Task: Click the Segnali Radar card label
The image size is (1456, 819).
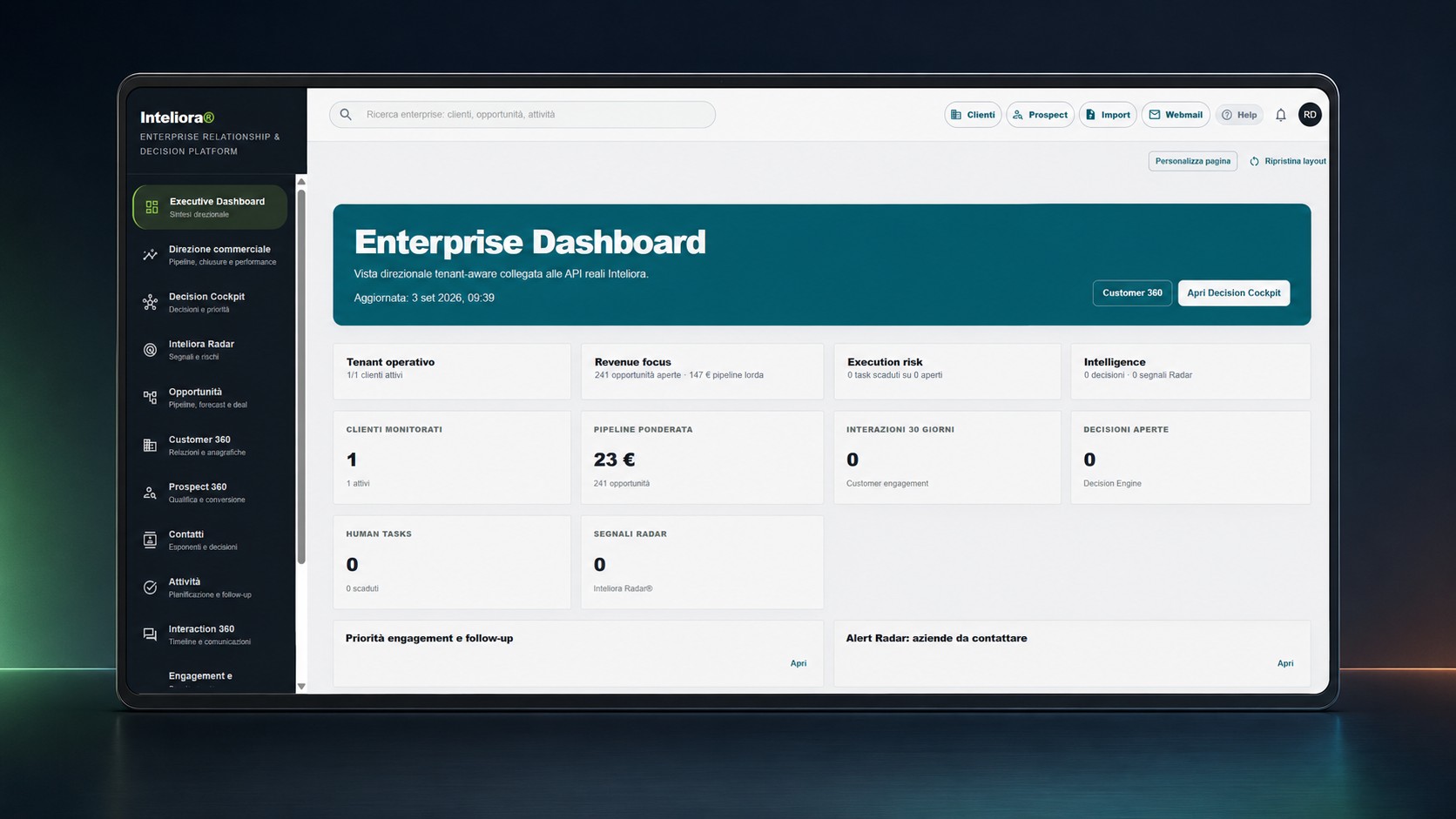Action: 630,534
